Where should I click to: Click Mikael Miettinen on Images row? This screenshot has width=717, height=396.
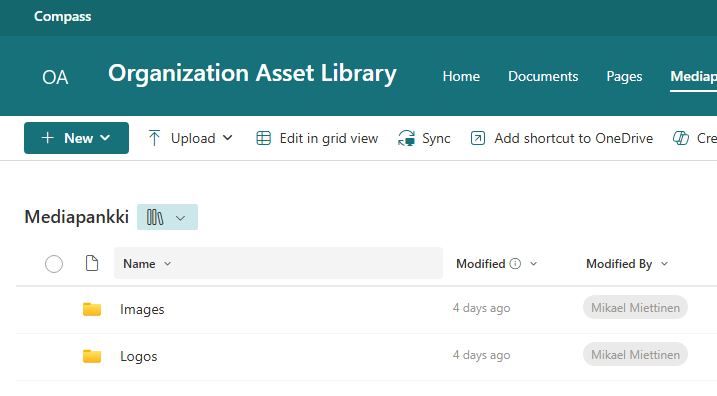[x=635, y=307]
